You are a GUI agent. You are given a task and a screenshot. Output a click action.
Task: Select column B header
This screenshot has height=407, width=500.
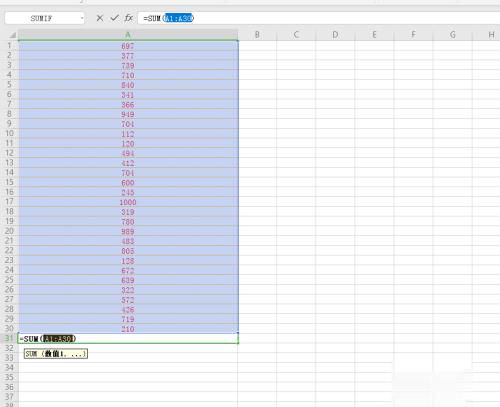click(257, 35)
